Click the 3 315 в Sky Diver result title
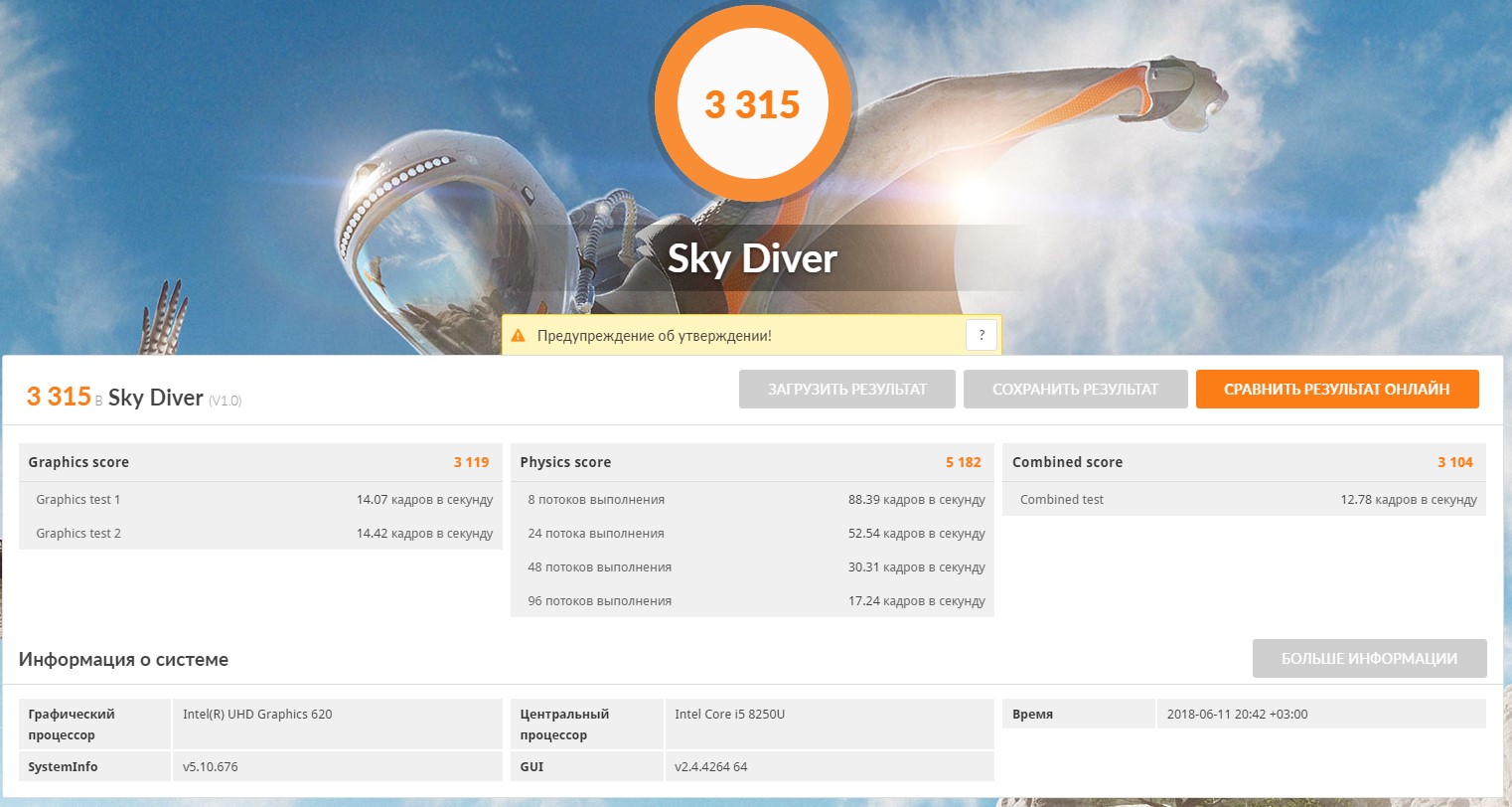Image resolution: width=1512 pixels, height=807 pixels. (x=115, y=397)
